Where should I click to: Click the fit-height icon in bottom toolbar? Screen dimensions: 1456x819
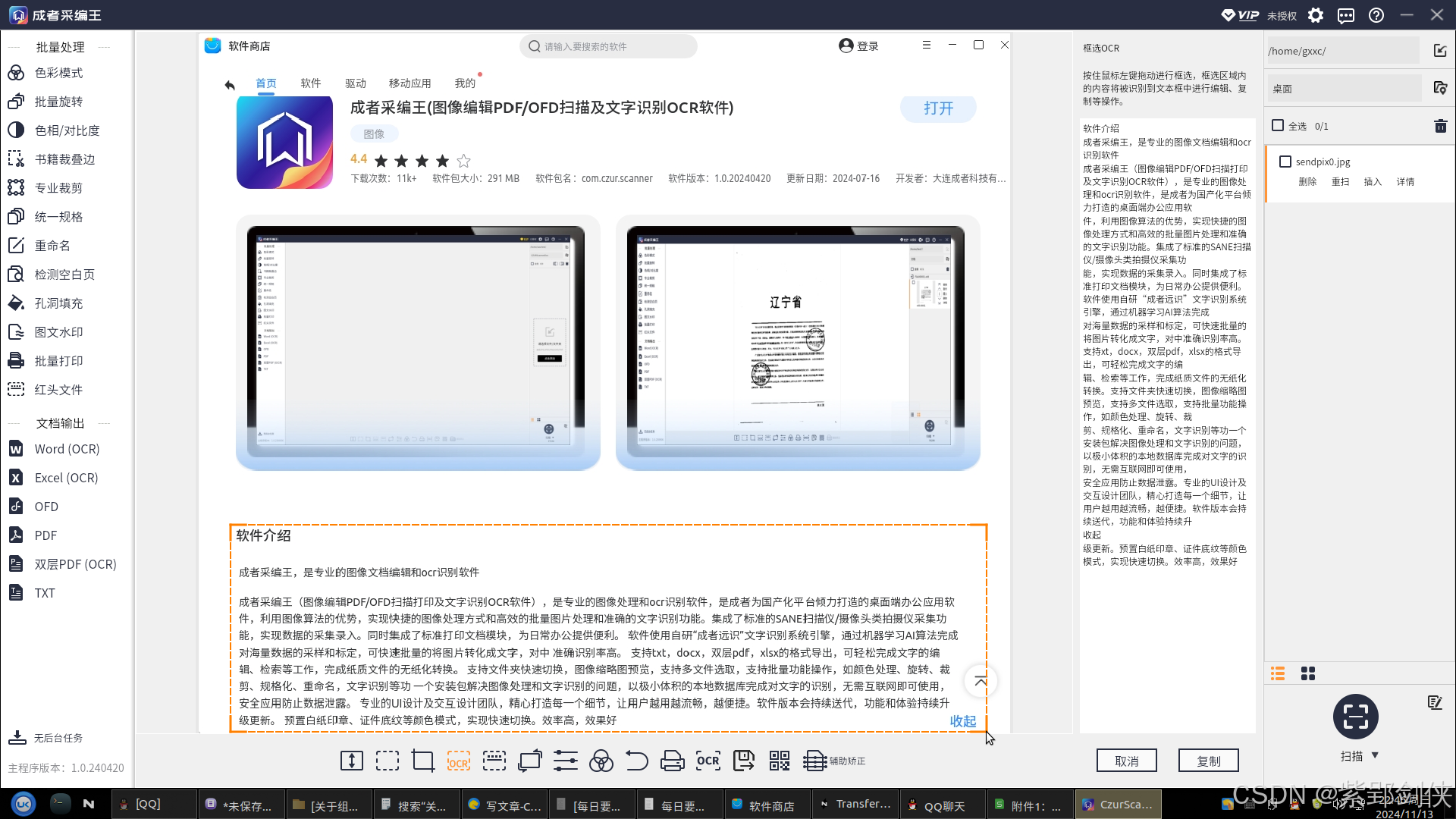pyautogui.click(x=352, y=761)
